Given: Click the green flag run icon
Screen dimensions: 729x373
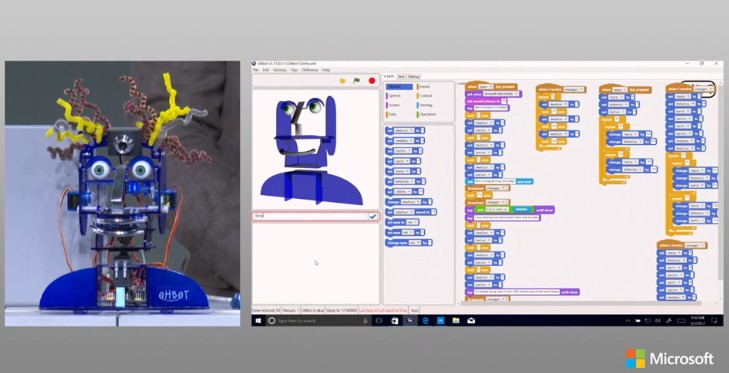Looking at the screenshot, I should coord(357,80).
